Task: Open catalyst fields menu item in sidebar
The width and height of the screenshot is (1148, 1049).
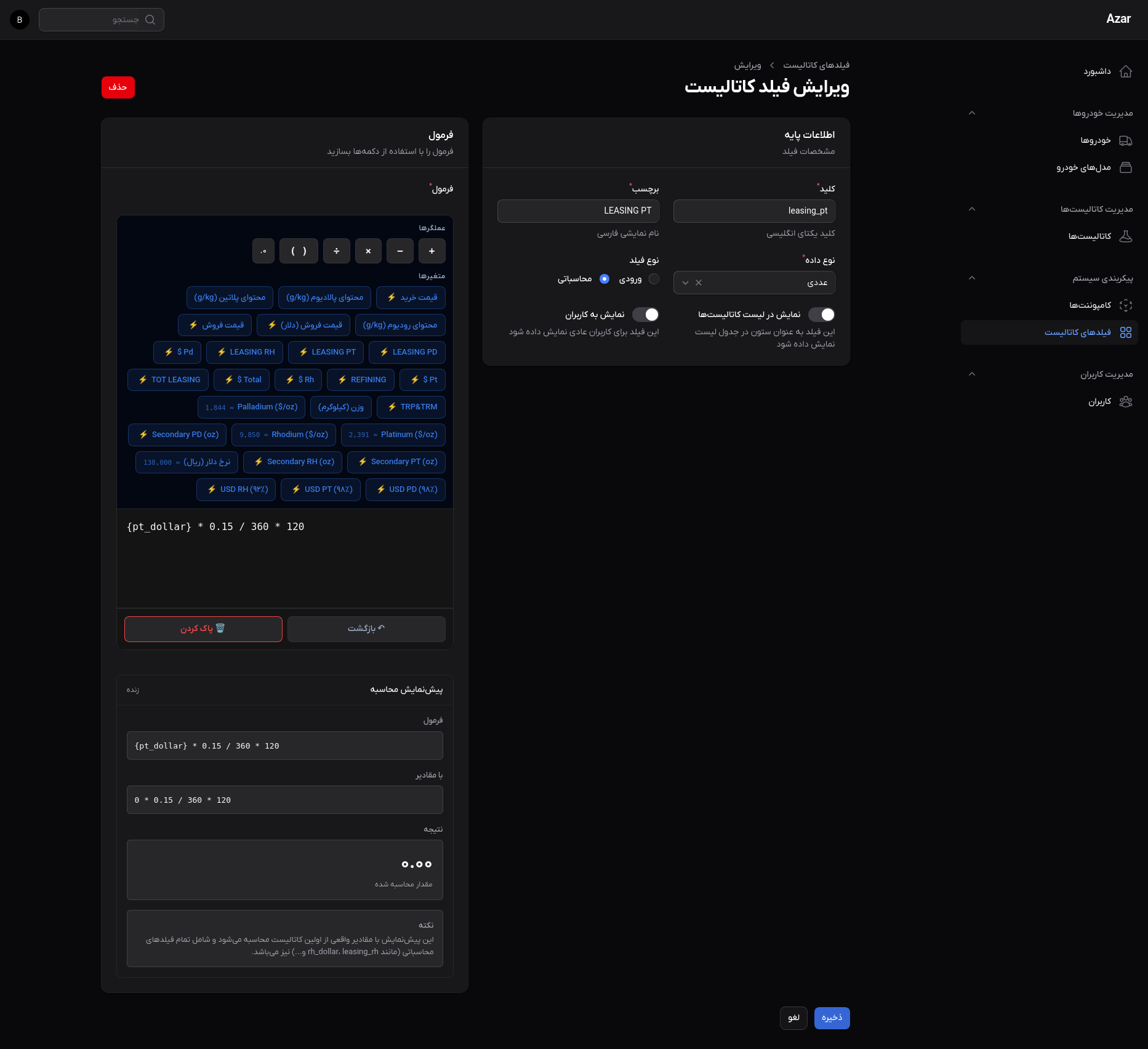Action: (1077, 332)
